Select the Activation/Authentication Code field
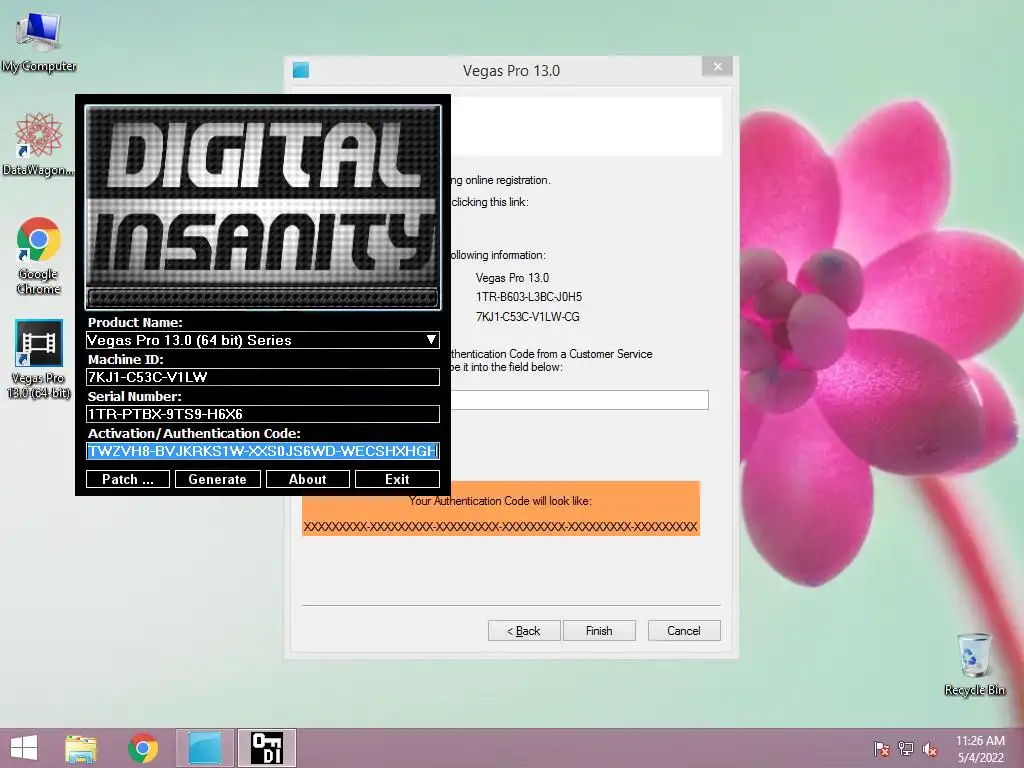This screenshot has width=1024, height=768. coord(263,451)
